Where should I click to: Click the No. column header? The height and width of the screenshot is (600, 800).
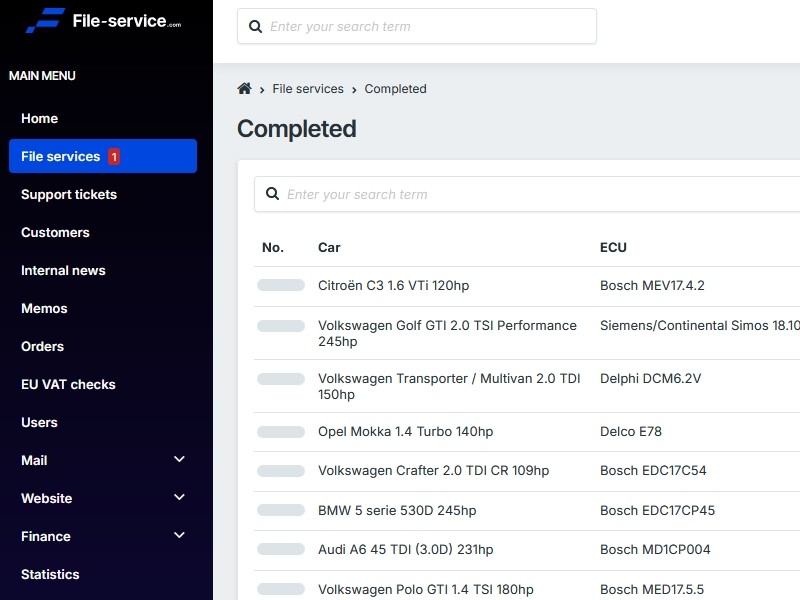[x=273, y=247]
